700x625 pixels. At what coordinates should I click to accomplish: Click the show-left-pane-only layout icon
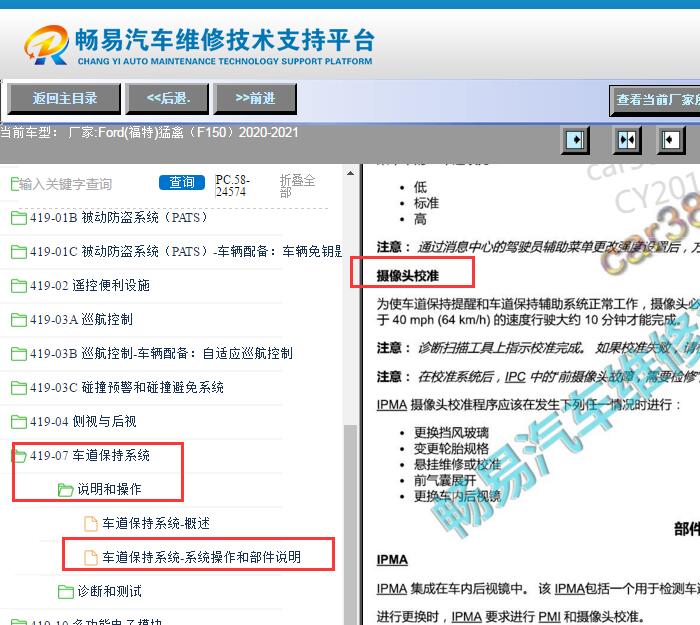coord(575,140)
